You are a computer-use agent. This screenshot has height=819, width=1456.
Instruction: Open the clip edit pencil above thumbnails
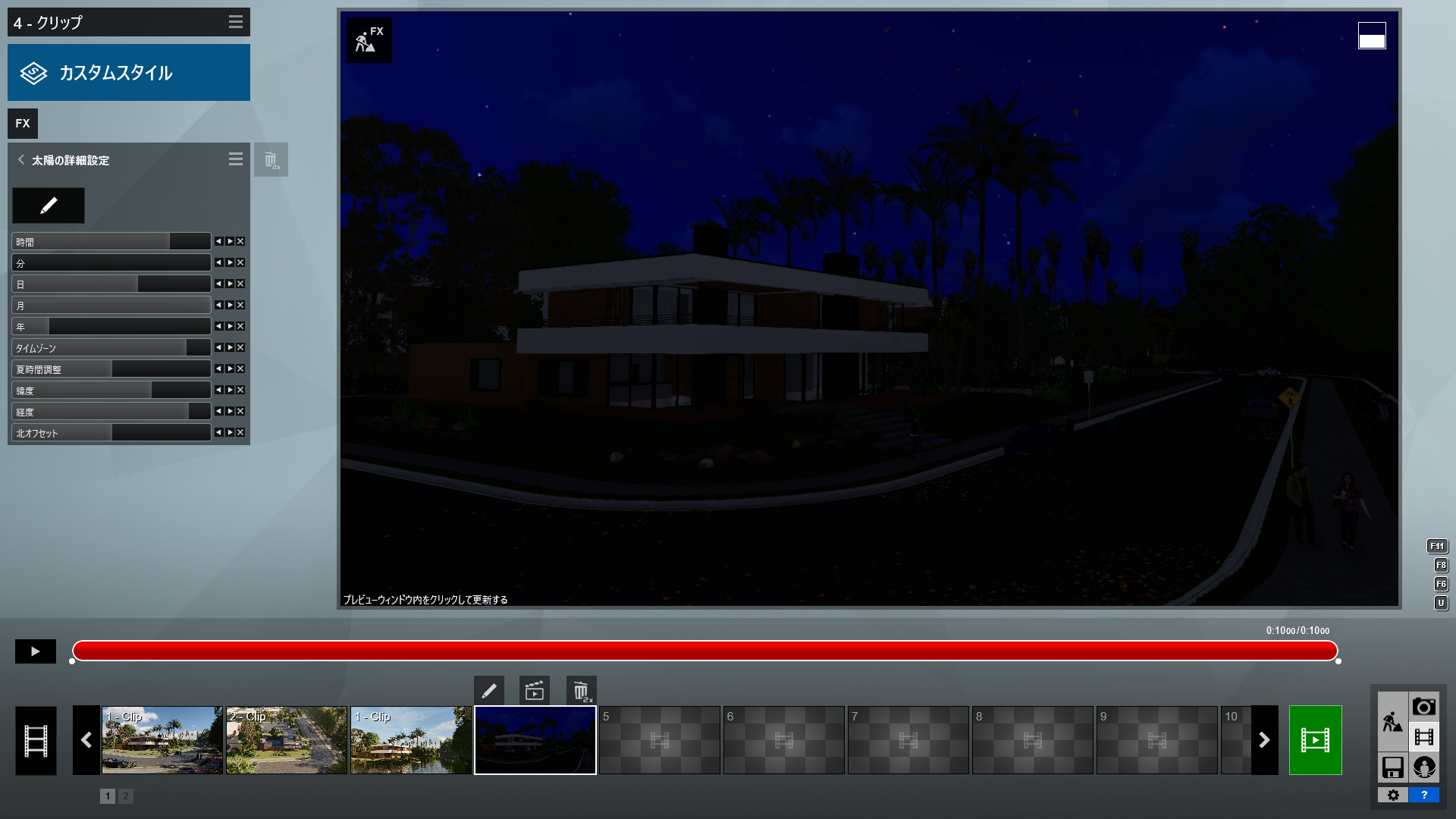click(489, 691)
